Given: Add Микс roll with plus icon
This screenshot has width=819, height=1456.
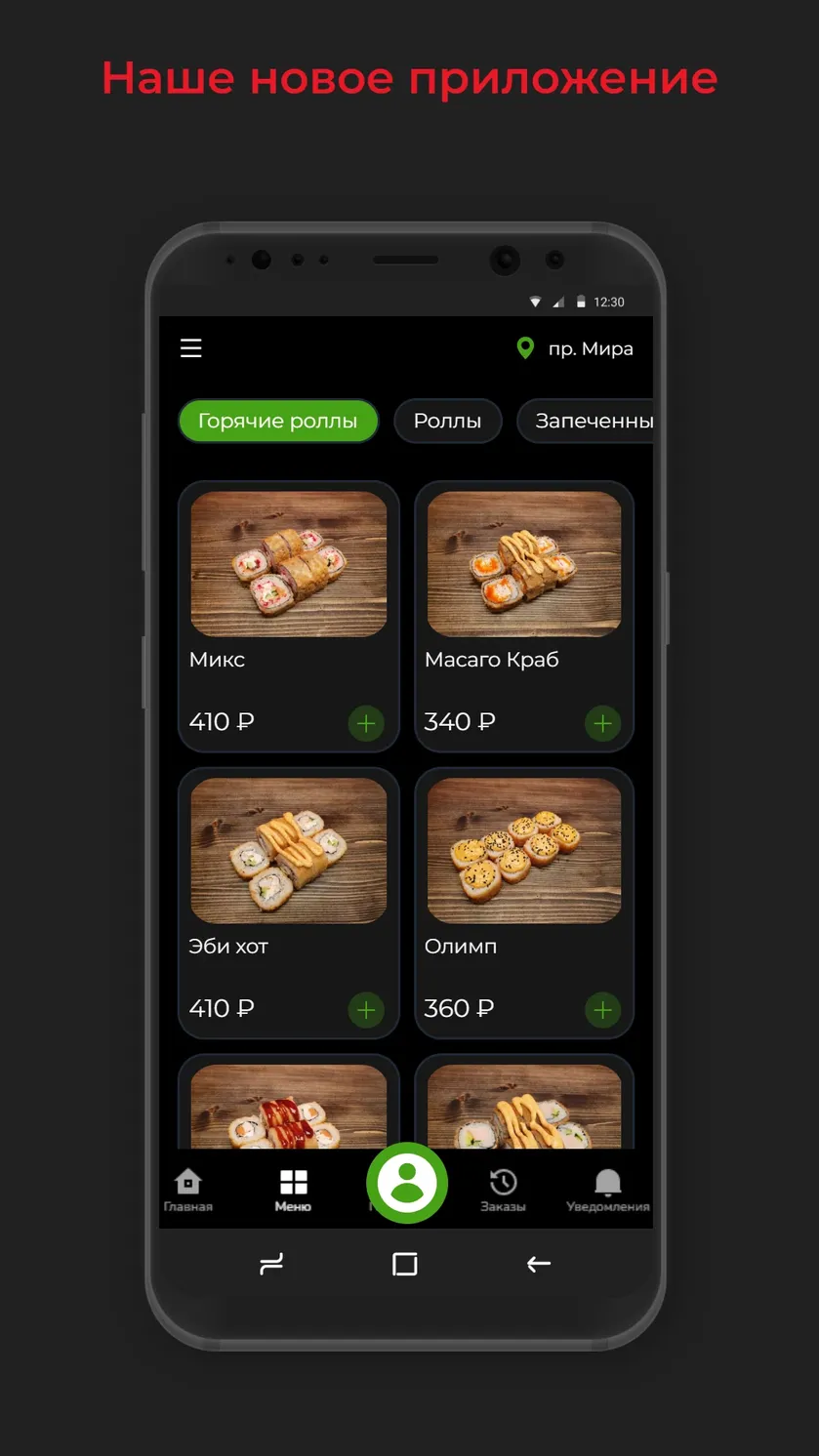Looking at the screenshot, I should click(366, 723).
